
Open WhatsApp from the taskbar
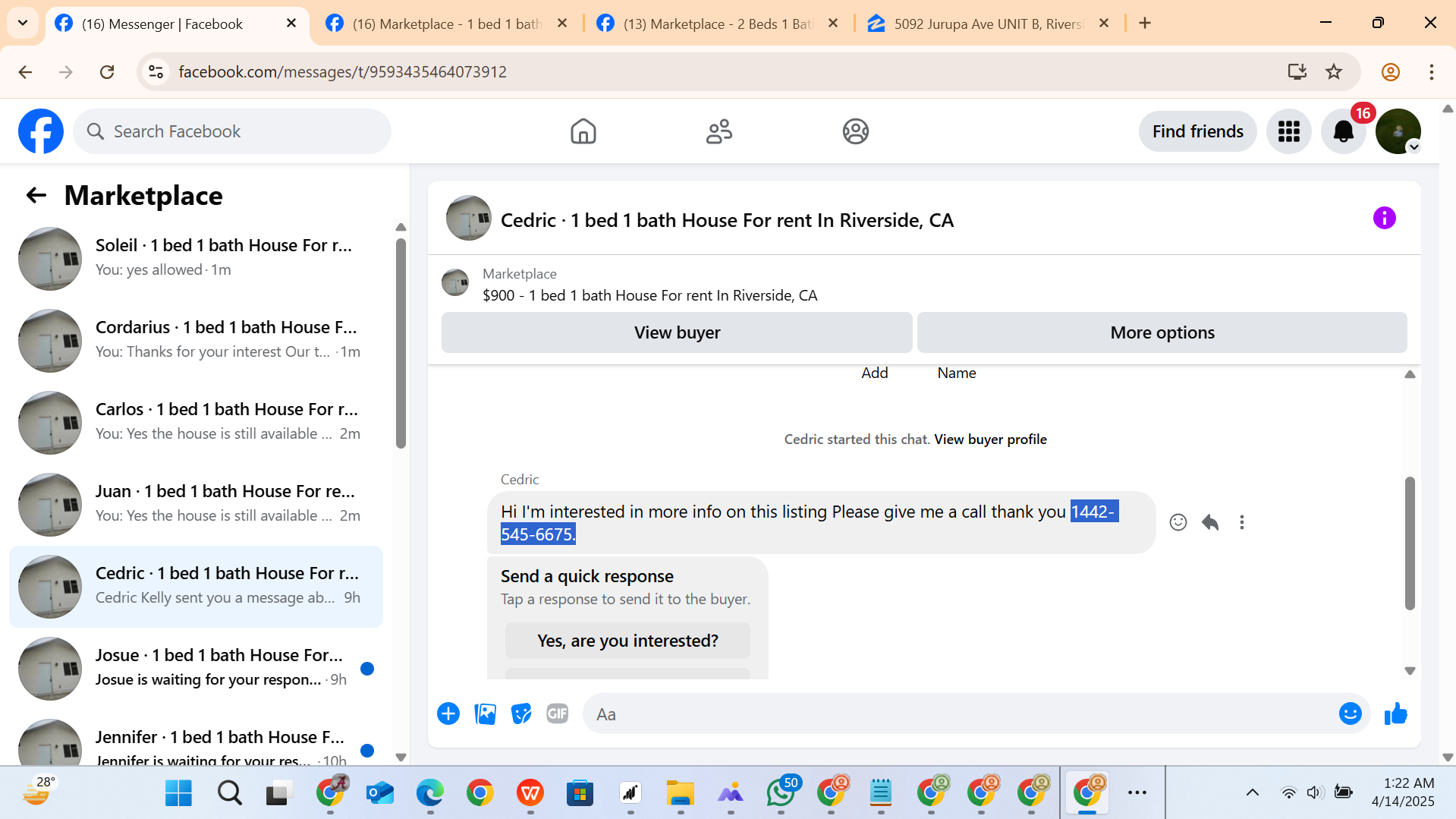[x=781, y=793]
